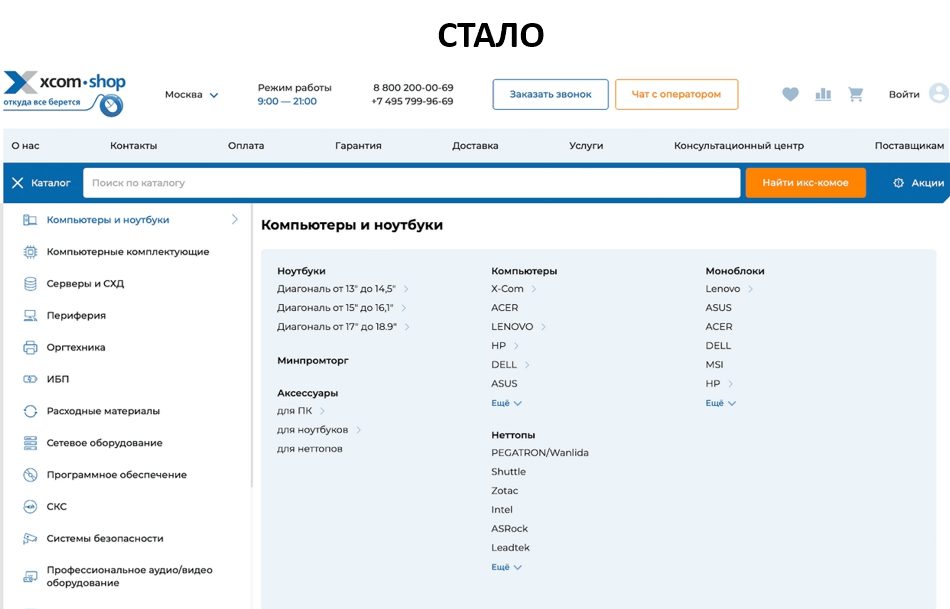The width and height of the screenshot is (950, 609).
Task: Open Shuttle nettops link
Action: pyautogui.click(x=508, y=471)
